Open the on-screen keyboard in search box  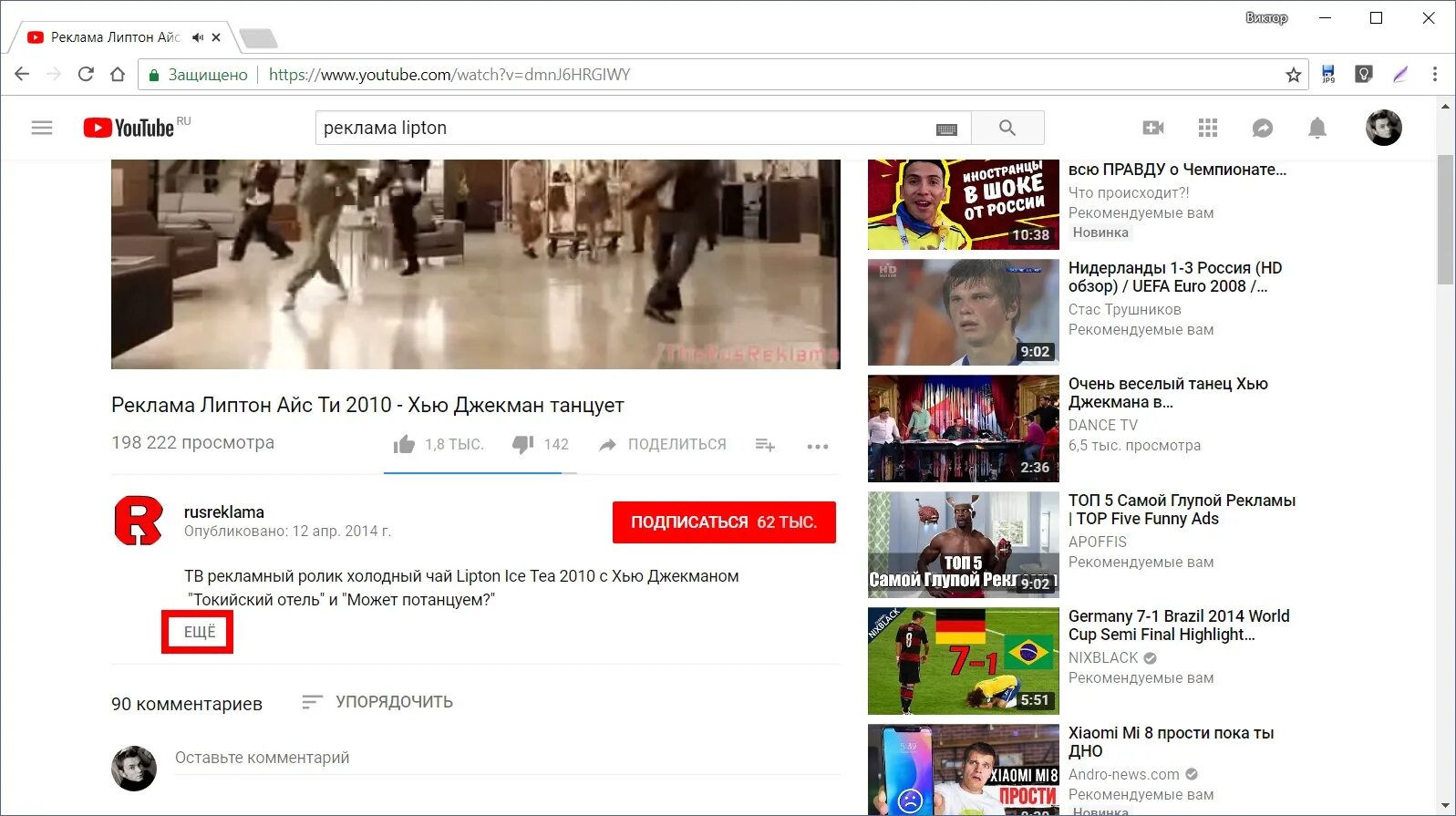[x=946, y=129]
